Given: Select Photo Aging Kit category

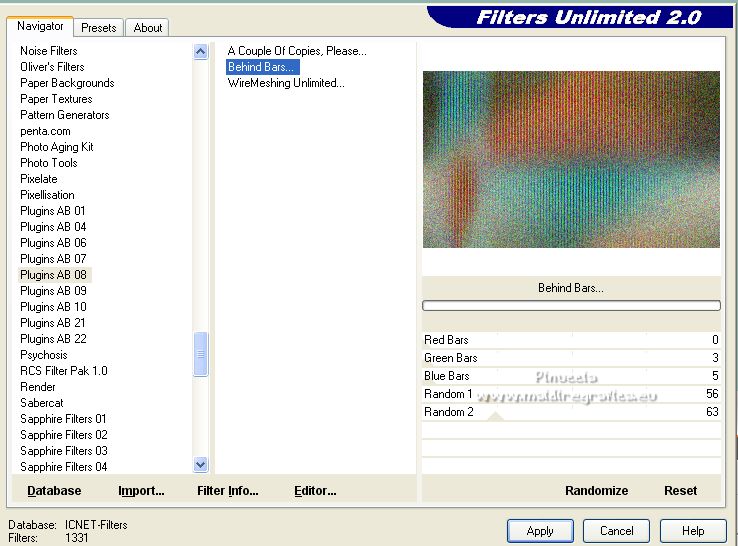Looking at the screenshot, I should pyautogui.click(x=56, y=147).
